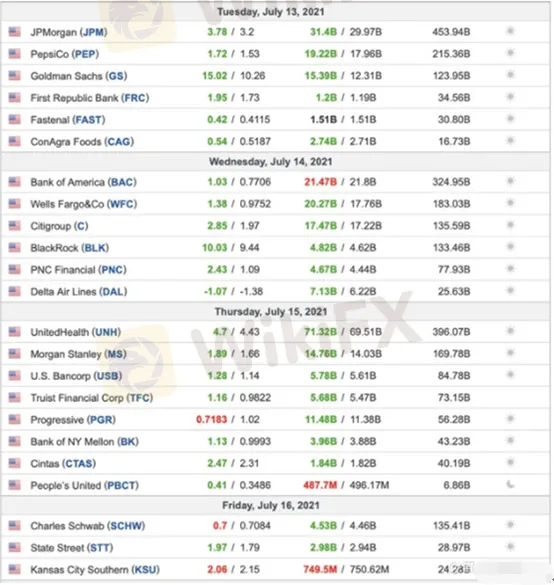Open the Delta Air Lines (DAL) link
Image resolution: width=554 pixels, height=585 pixels.
pos(79,292)
